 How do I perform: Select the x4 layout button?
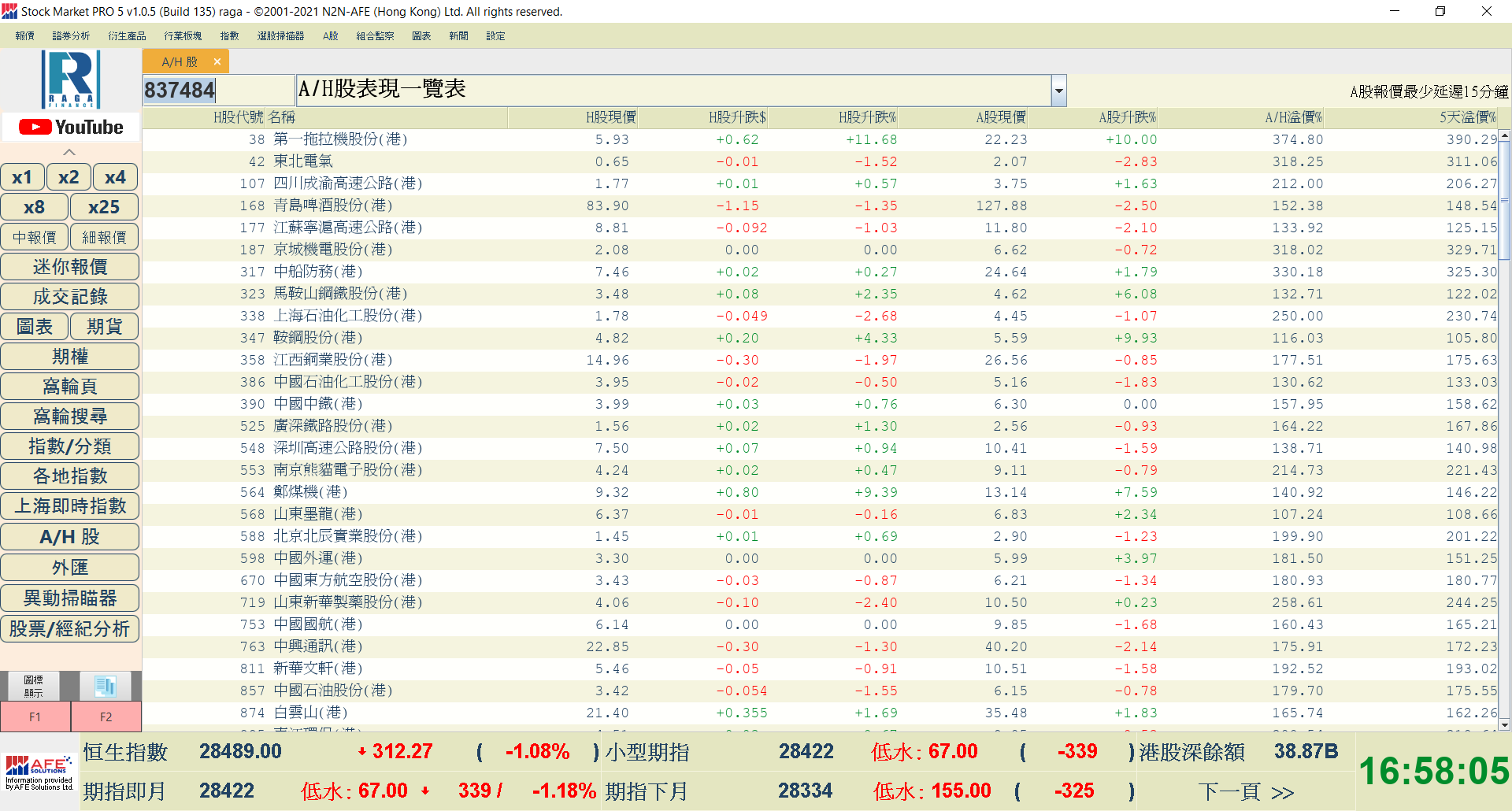[x=115, y=177]
